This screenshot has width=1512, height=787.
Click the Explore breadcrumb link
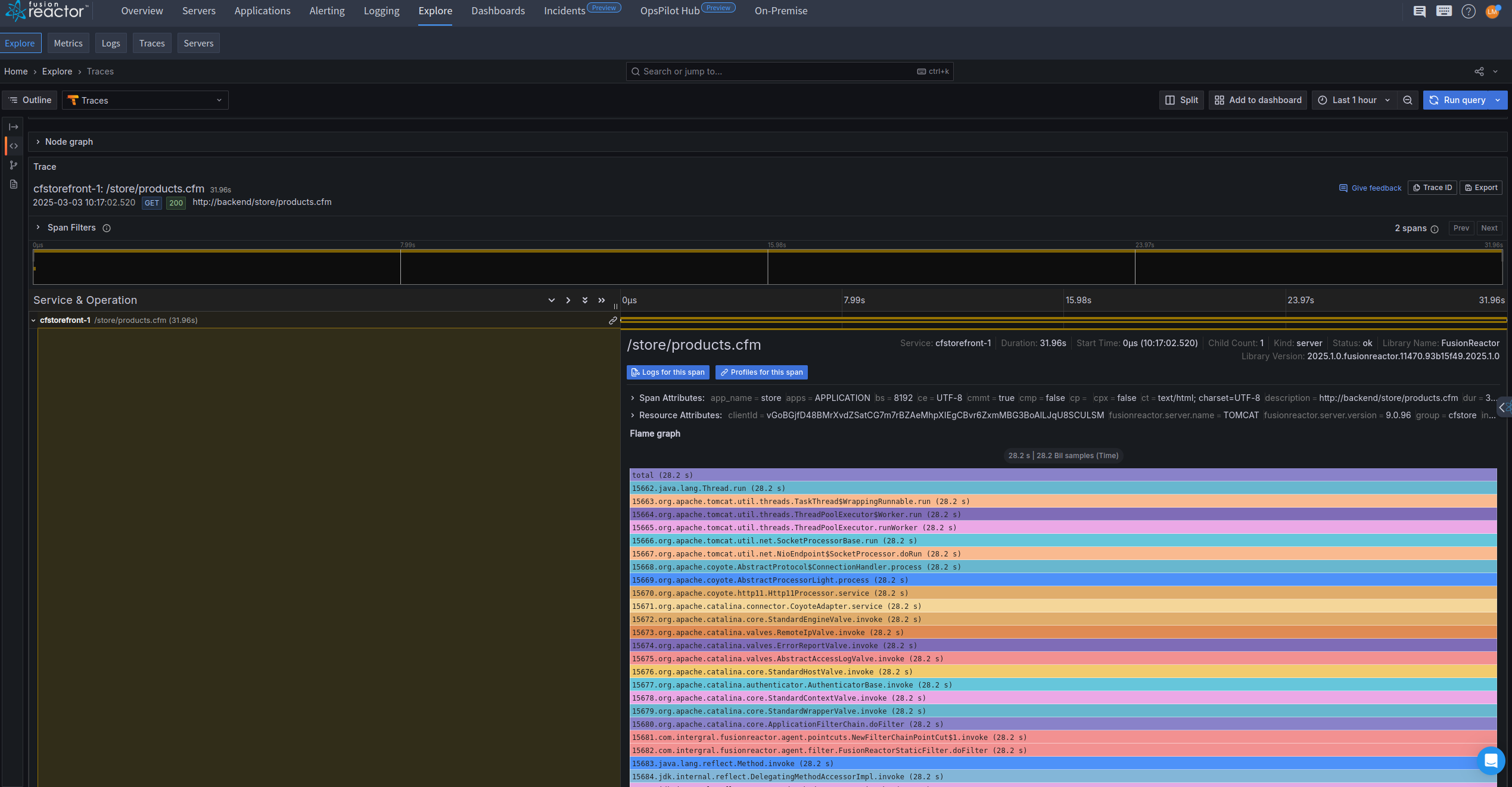coord(57,71)
